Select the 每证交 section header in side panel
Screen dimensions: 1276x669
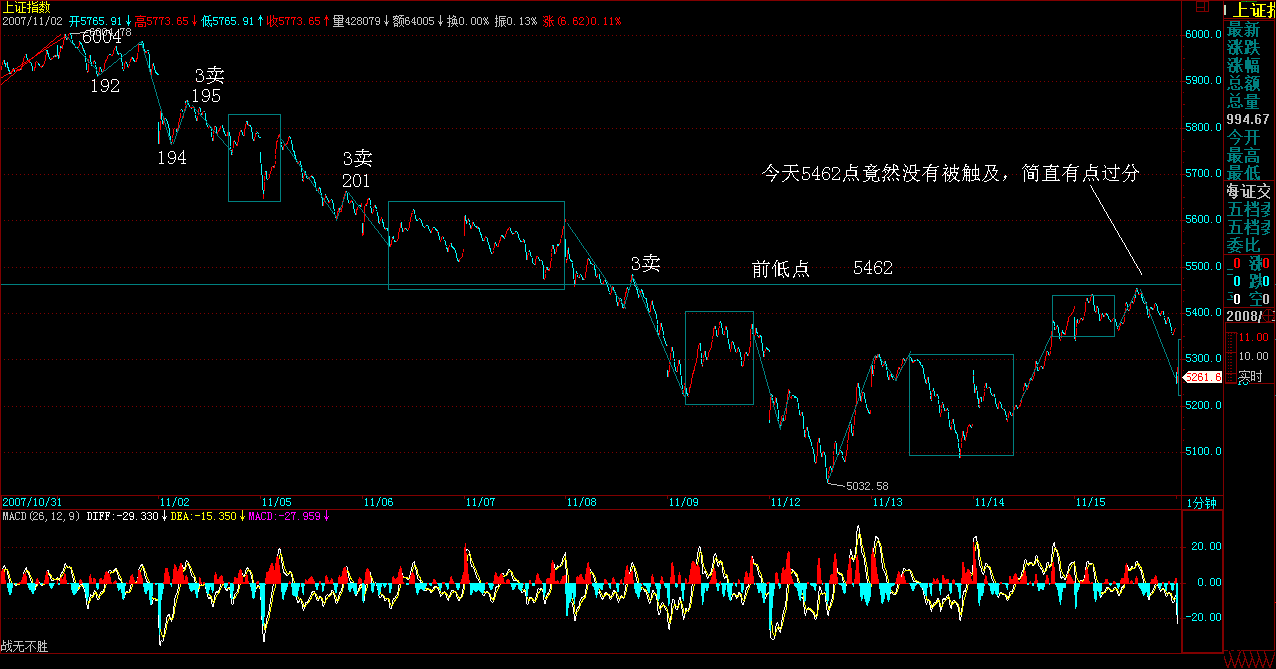1249,191
